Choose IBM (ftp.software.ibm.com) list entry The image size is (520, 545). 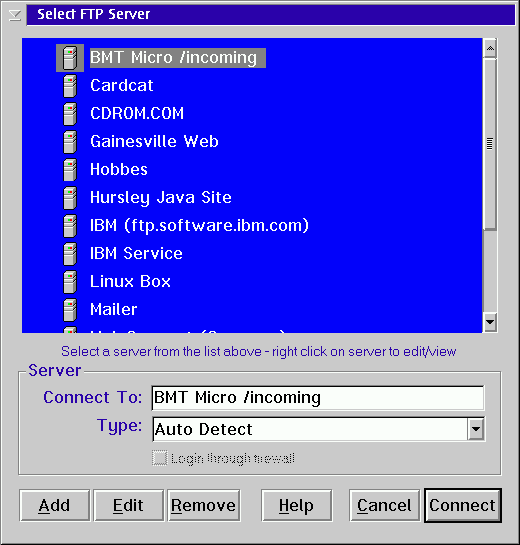[x=199, y=226]
